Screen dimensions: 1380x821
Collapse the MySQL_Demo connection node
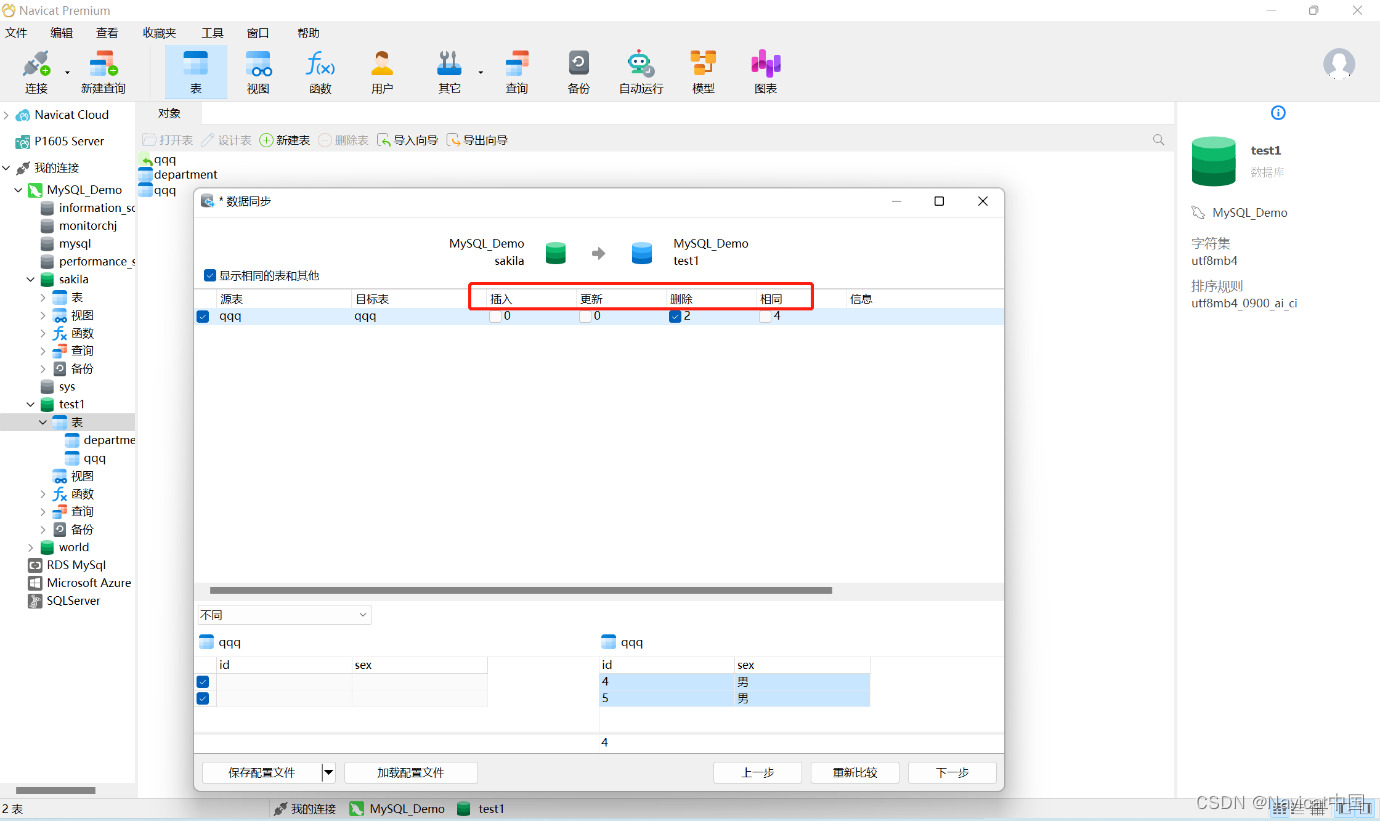click(18, 190)
